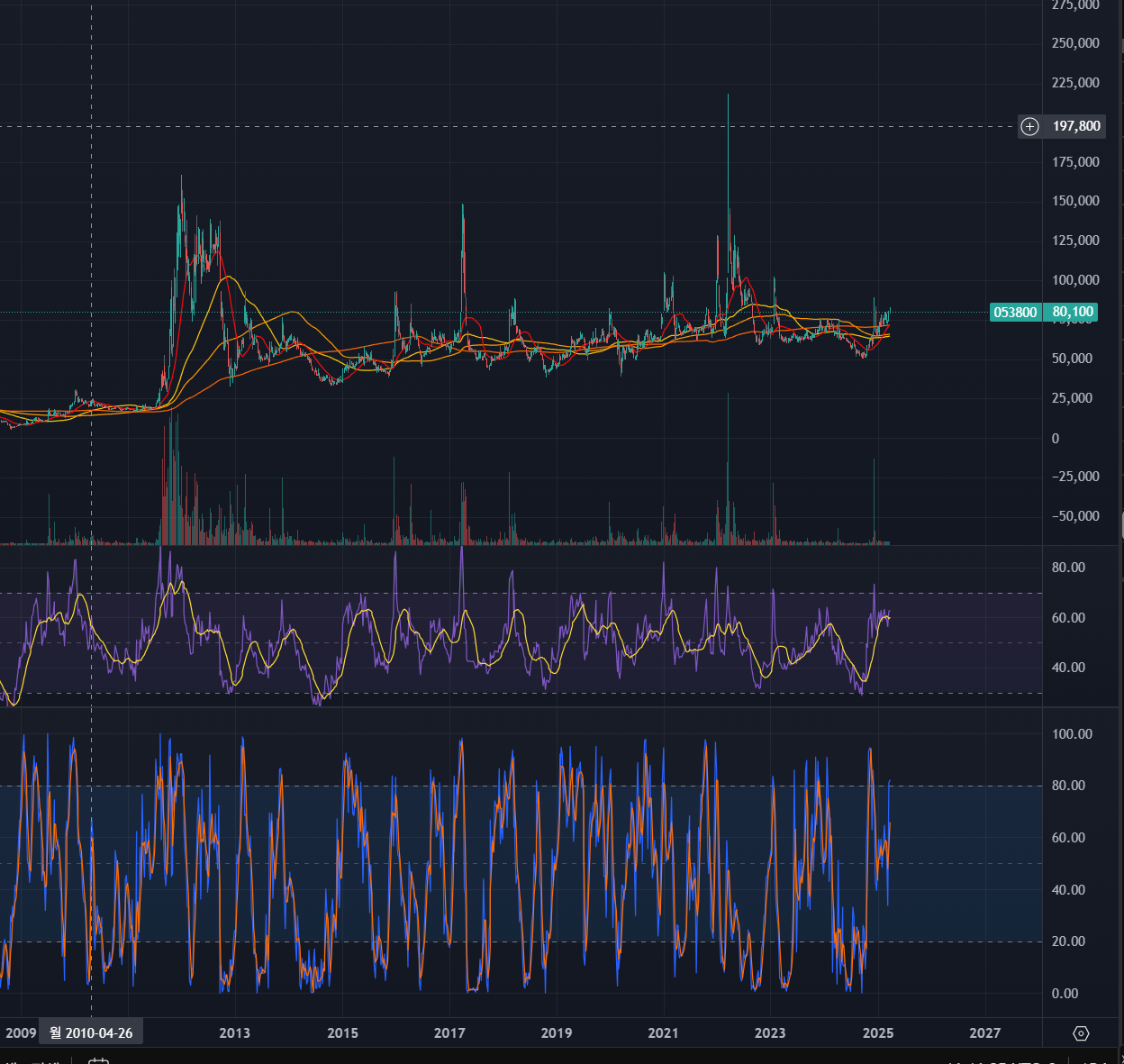Click the 250,000 price scale label
Image resolution: width=1124 pixels, height=1064 pixels.
point(1075,43)
